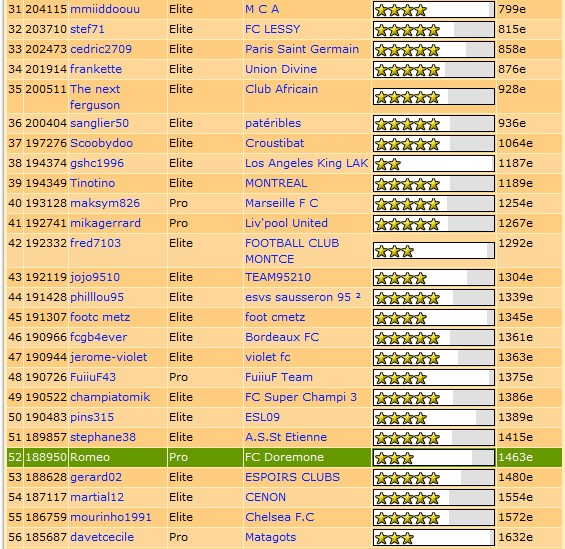Click the davetcecile manager link

[x=102, y=537]
